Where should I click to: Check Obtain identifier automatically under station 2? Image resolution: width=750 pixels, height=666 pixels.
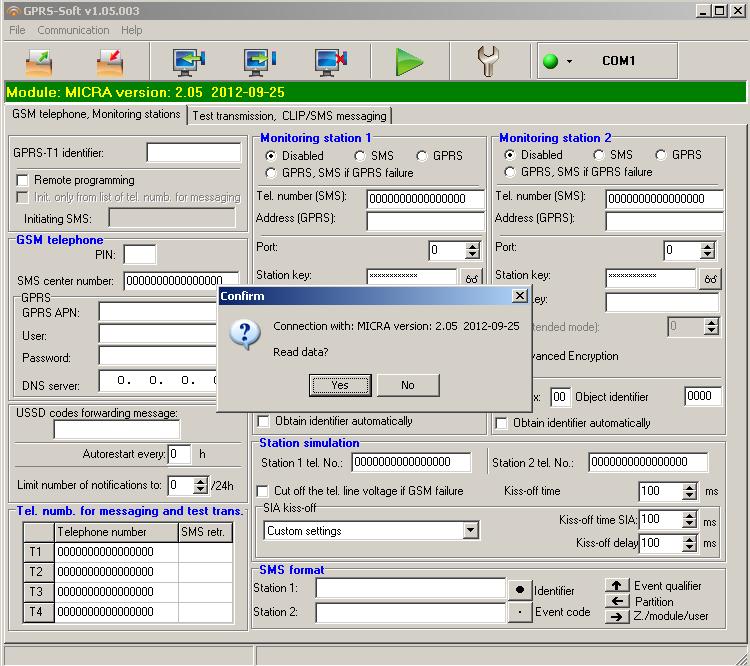(x=501, y=423)
